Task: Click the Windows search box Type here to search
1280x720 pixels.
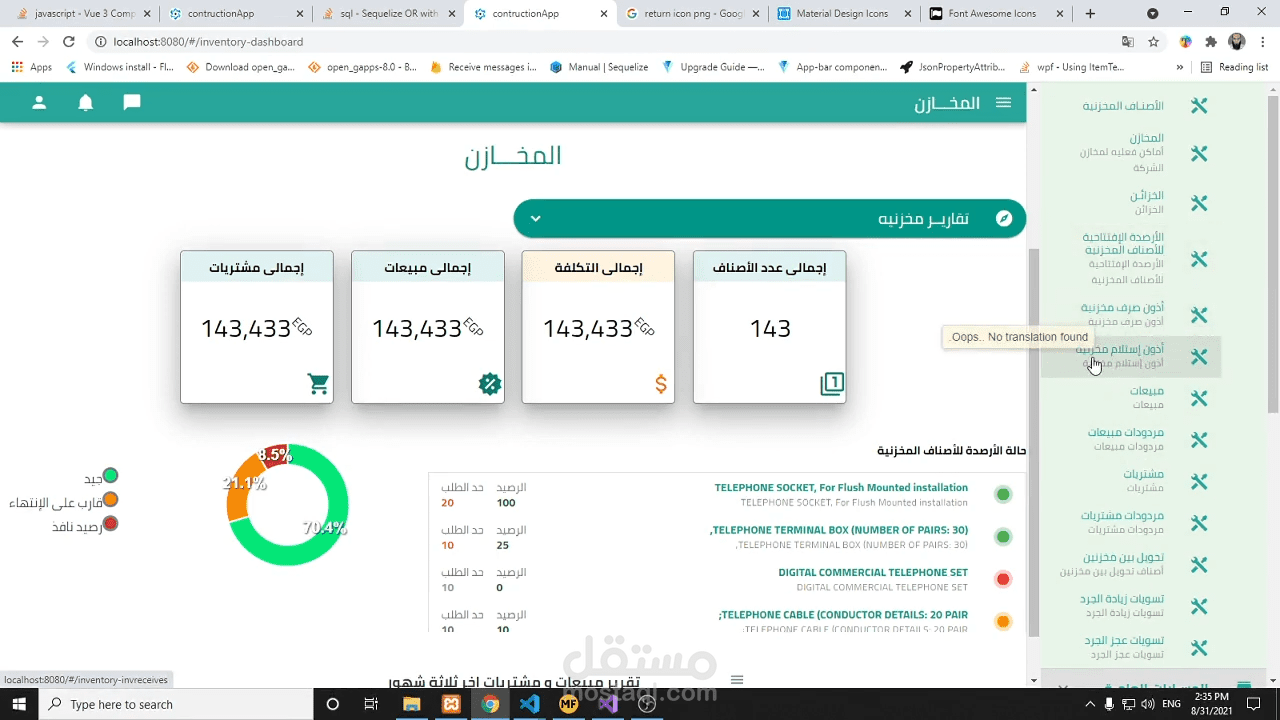Action: (x=176, y=704)
